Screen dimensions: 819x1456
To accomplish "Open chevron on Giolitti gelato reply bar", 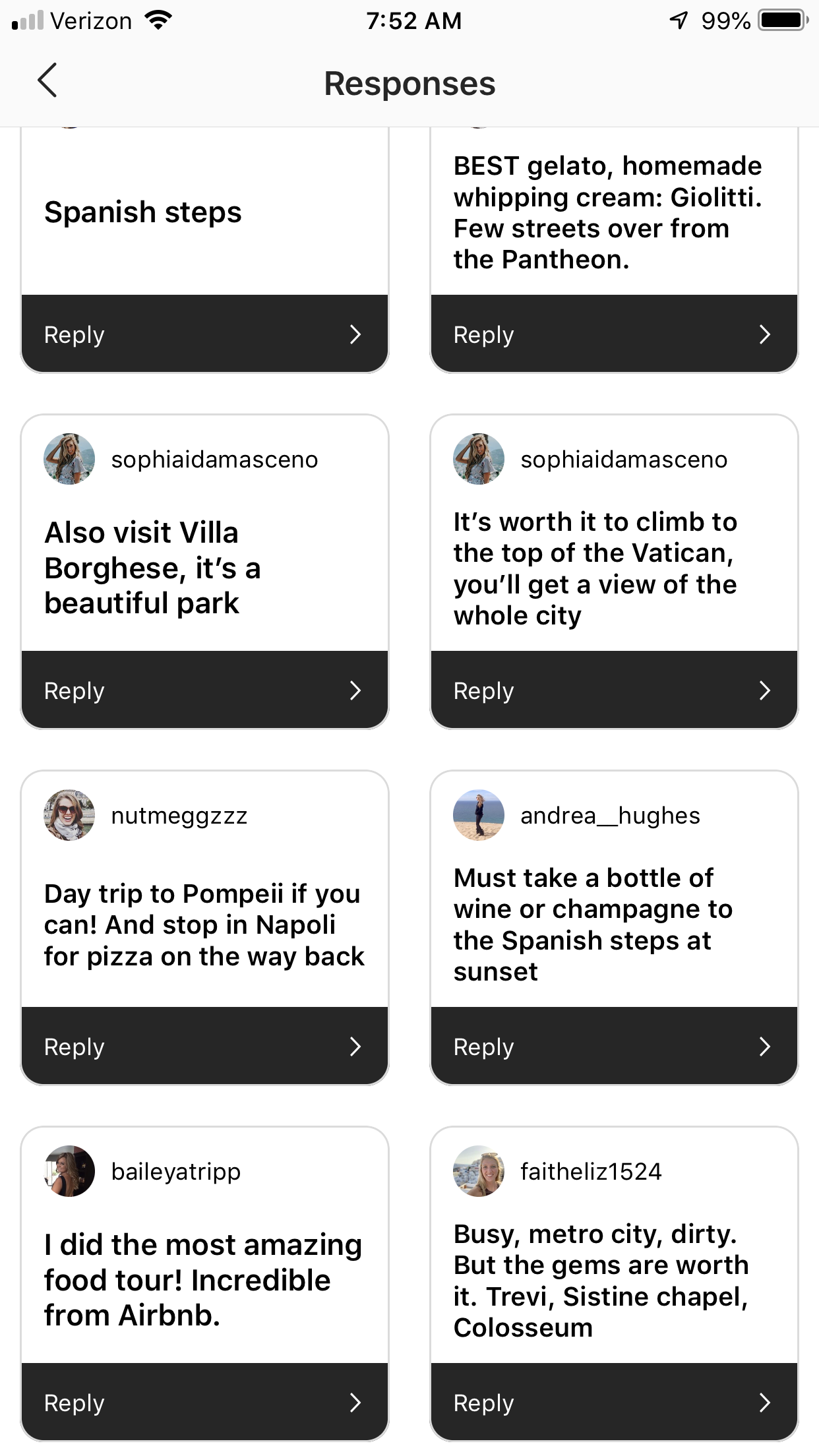I will point(765,334).
